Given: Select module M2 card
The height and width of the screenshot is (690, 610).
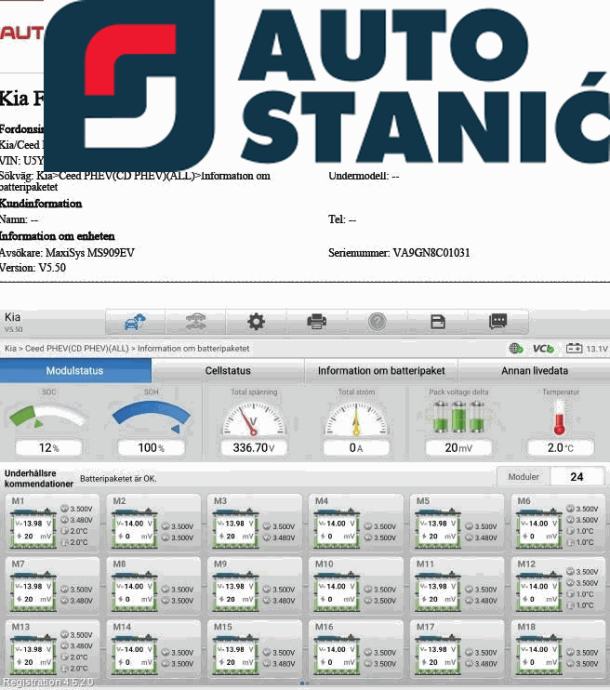Looking at the screenshot, I should (153, 523).
